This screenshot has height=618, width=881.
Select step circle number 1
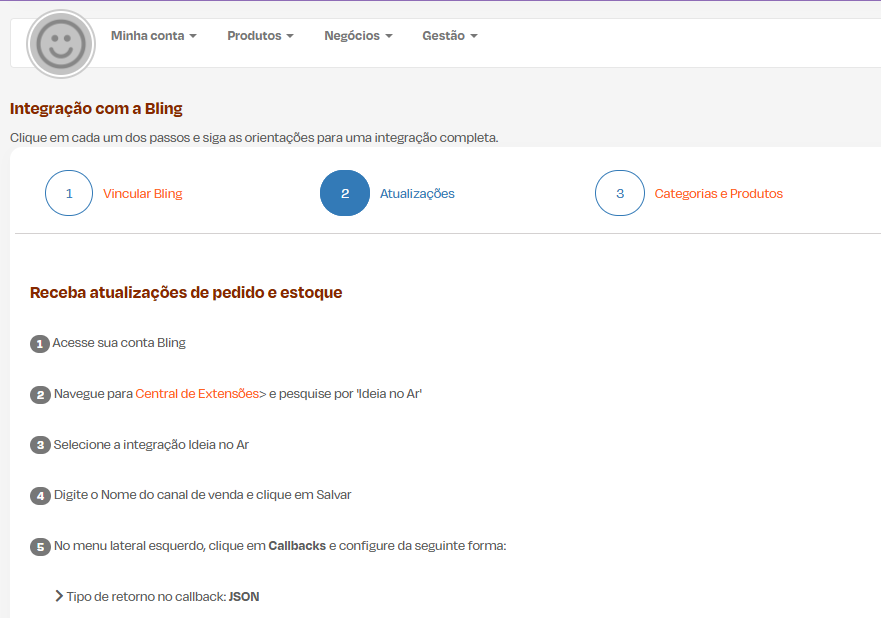pos(69,193)
